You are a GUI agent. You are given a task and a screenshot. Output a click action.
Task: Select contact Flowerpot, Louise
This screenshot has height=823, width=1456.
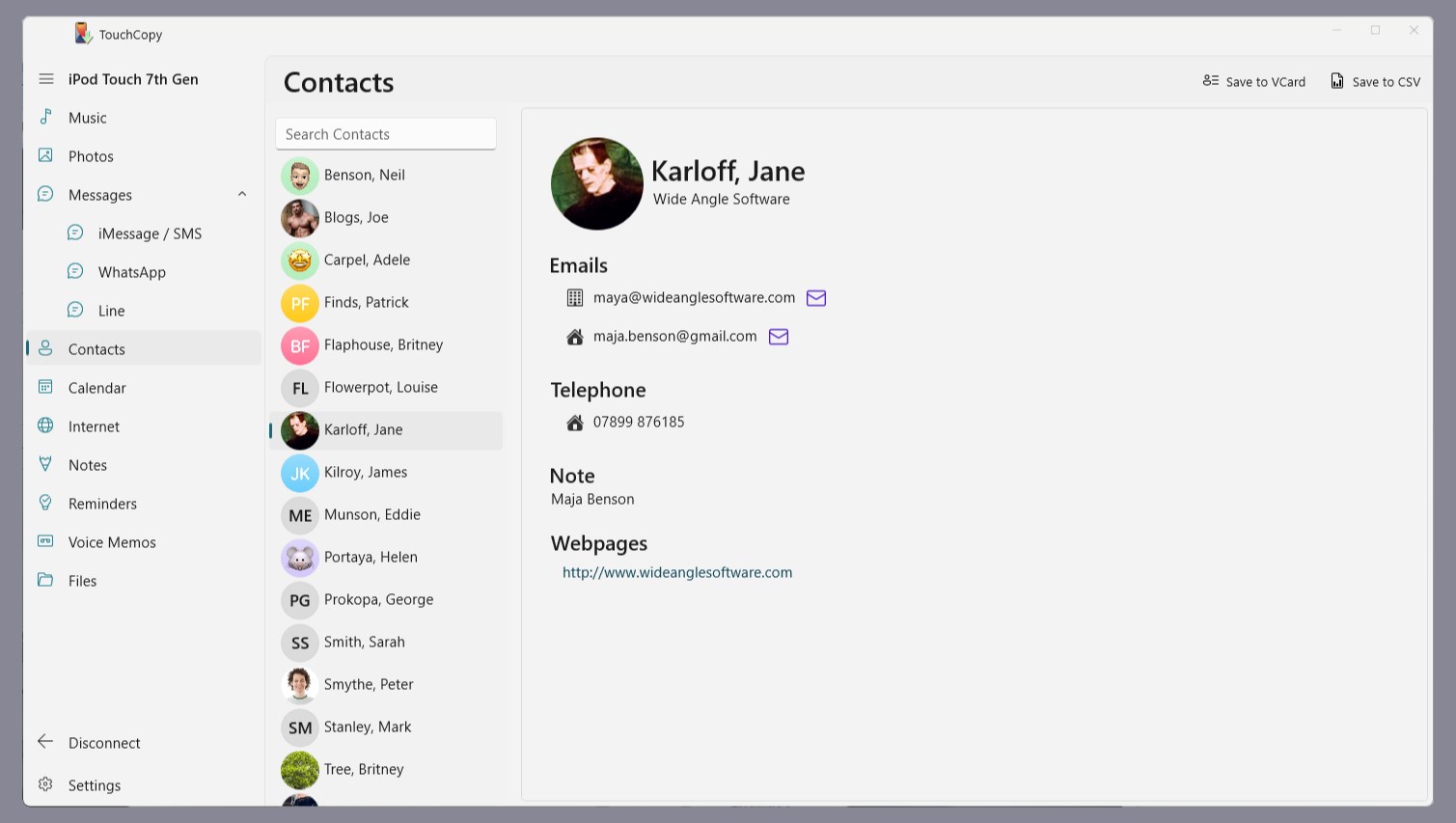pos(386,388)
